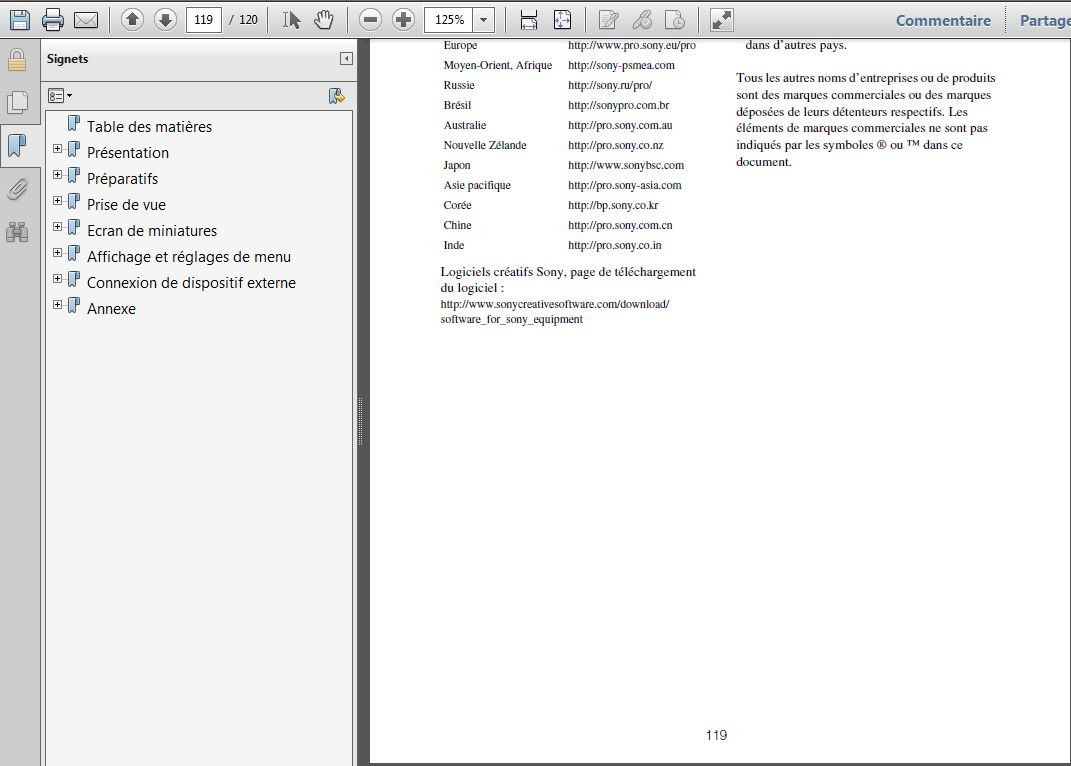This screenshot has height=766, width=1071.
Task: Open the zoom level dropdown arrow
Action: click(x=484, y=20)
